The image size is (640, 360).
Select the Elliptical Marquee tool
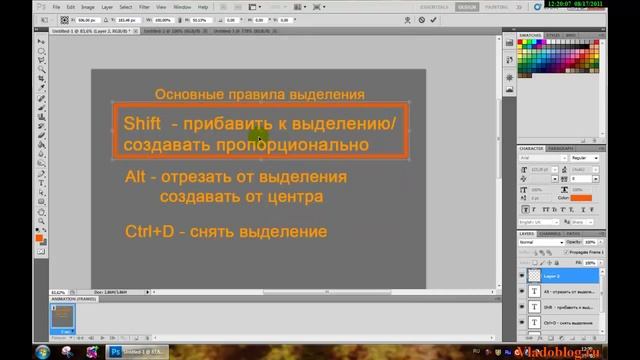click(x=41, y=51)
